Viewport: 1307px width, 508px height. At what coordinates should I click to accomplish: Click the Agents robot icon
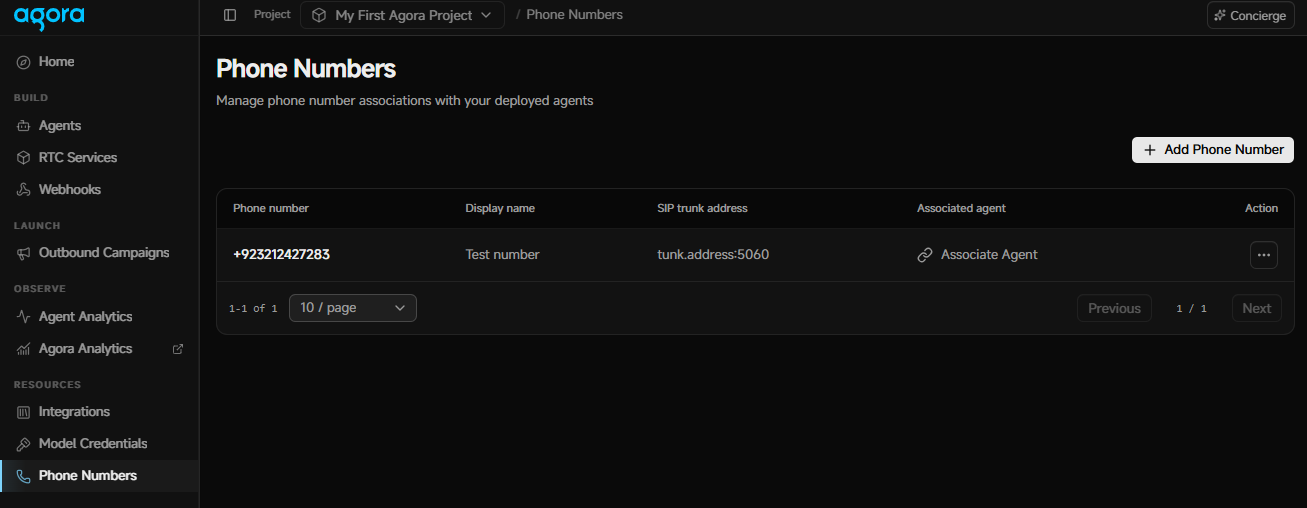[x=24, y=126]
